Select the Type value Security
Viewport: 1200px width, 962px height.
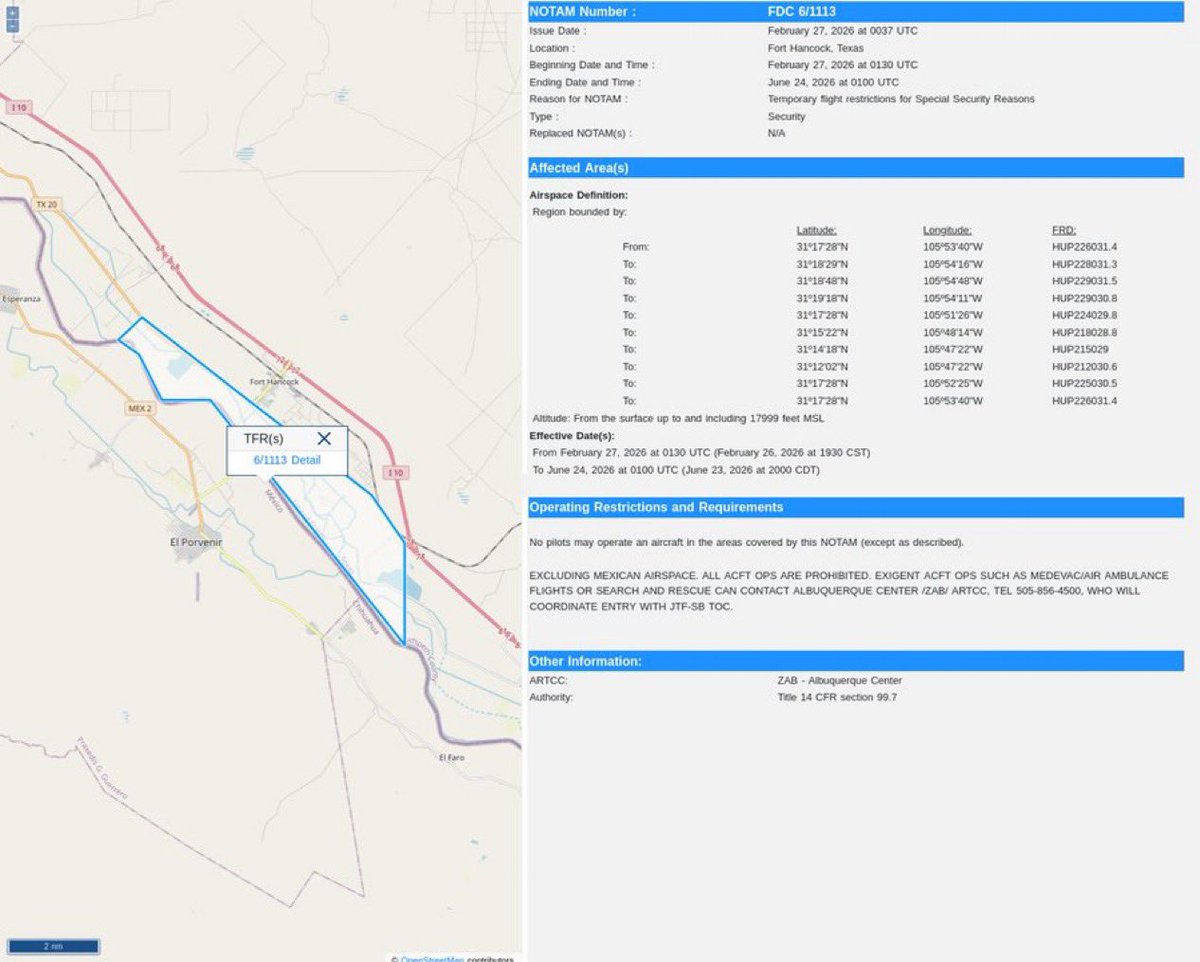(786, 116)
